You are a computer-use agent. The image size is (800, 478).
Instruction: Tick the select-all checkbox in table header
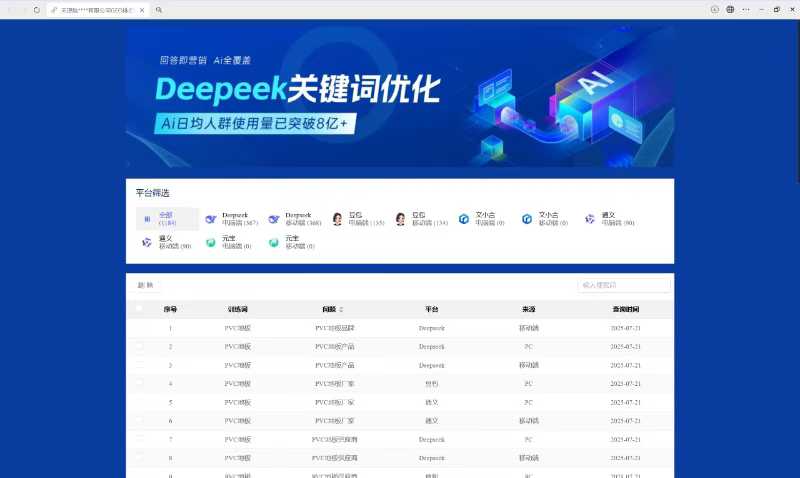click(x=139, y=309)
